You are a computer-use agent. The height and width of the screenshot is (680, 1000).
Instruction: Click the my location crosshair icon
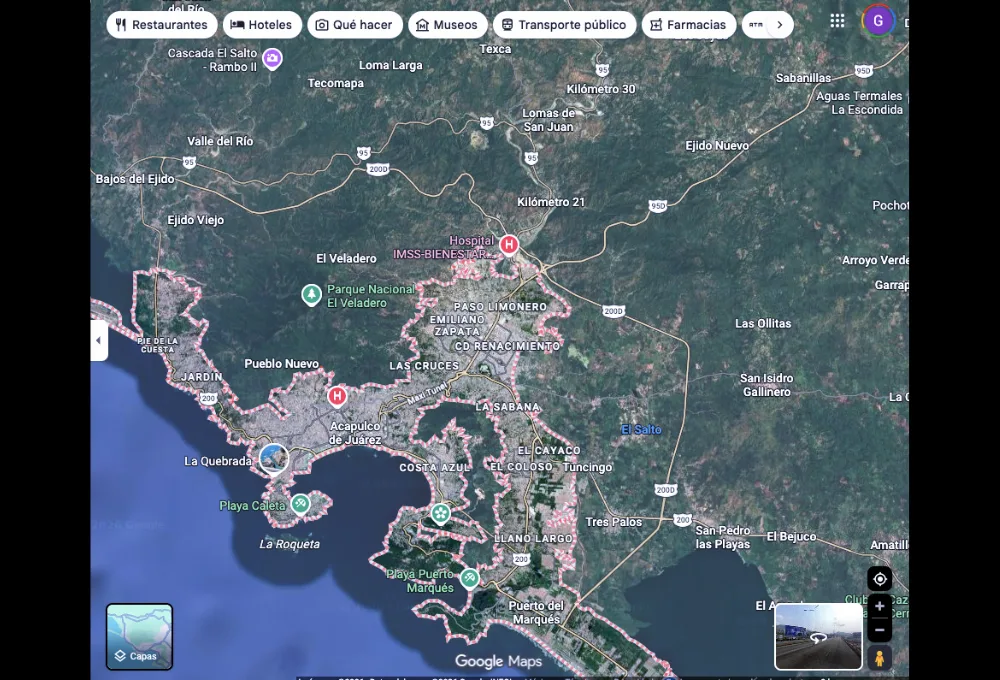(879, 578)
